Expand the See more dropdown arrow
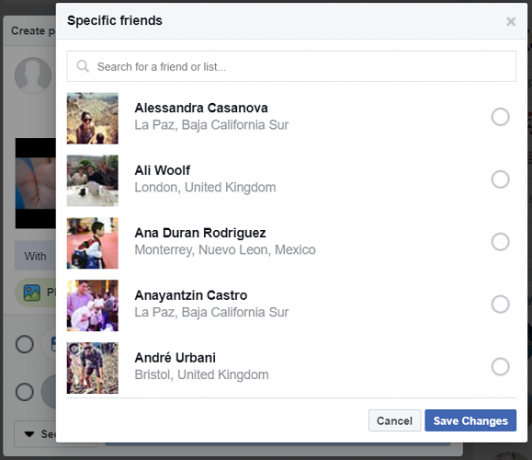532x460 pixels. (30, 434)
